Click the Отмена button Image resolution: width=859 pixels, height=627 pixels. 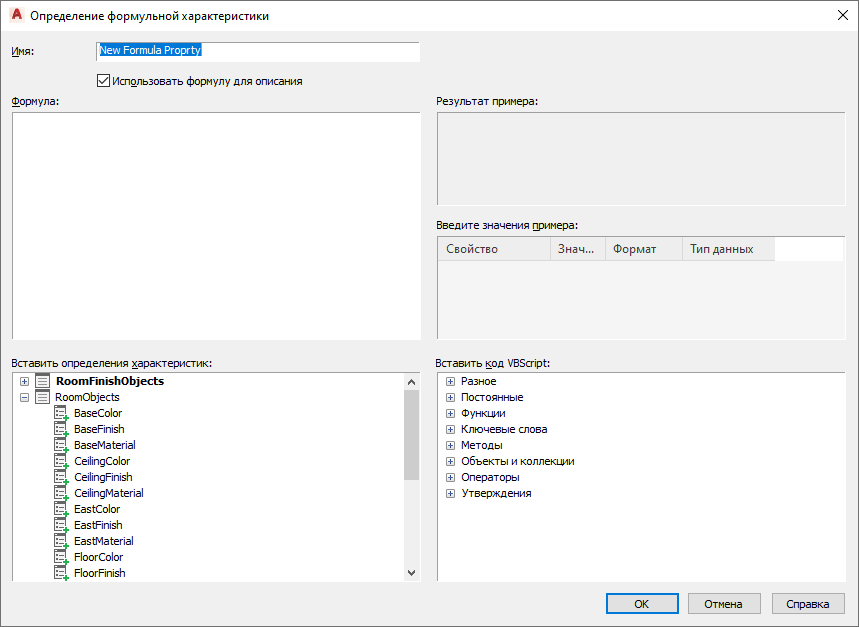724,604
